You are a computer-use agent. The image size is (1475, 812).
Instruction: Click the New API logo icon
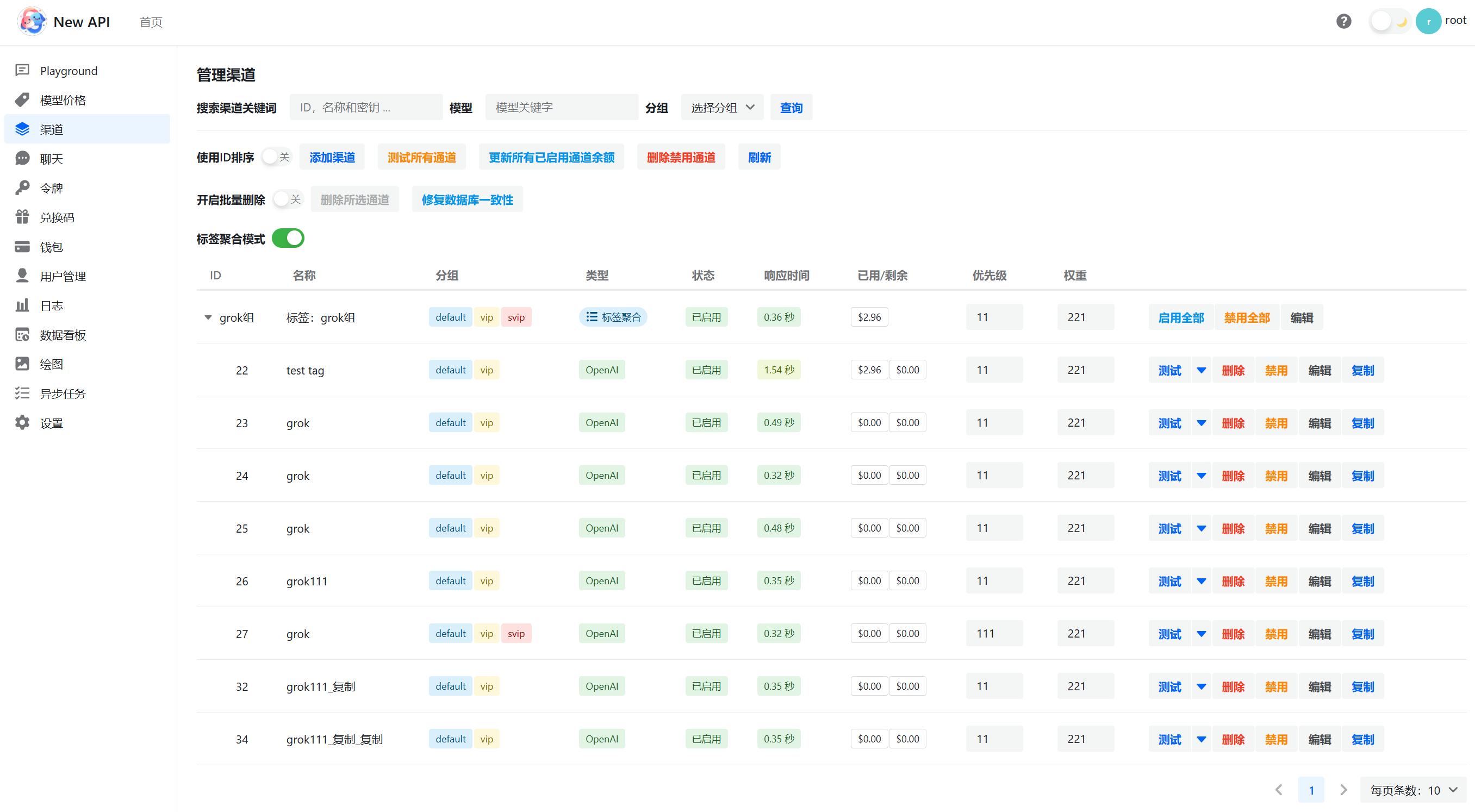(33, 22)
